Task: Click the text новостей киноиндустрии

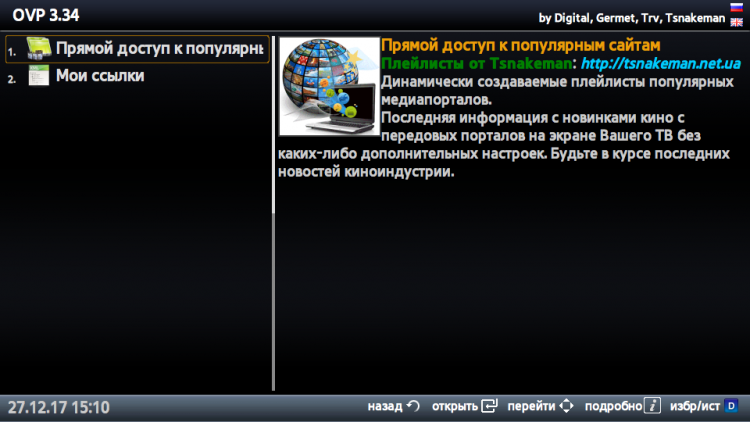Action: [x=366, y=172]
